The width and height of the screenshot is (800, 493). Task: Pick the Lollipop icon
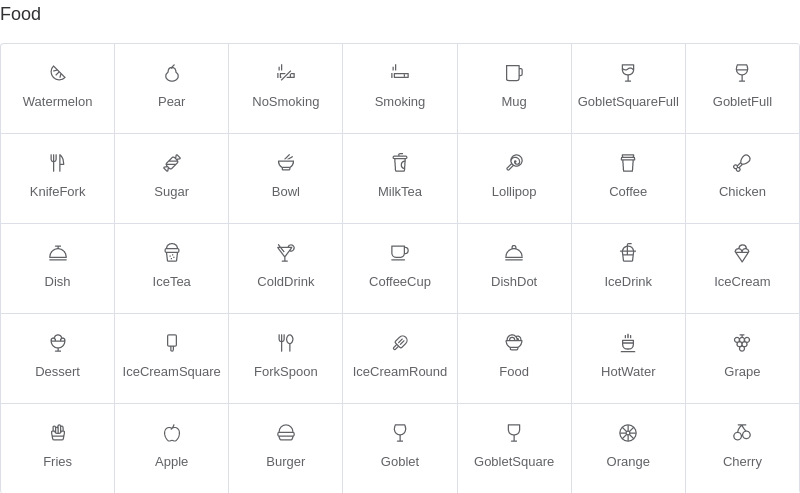click(514, 163)
